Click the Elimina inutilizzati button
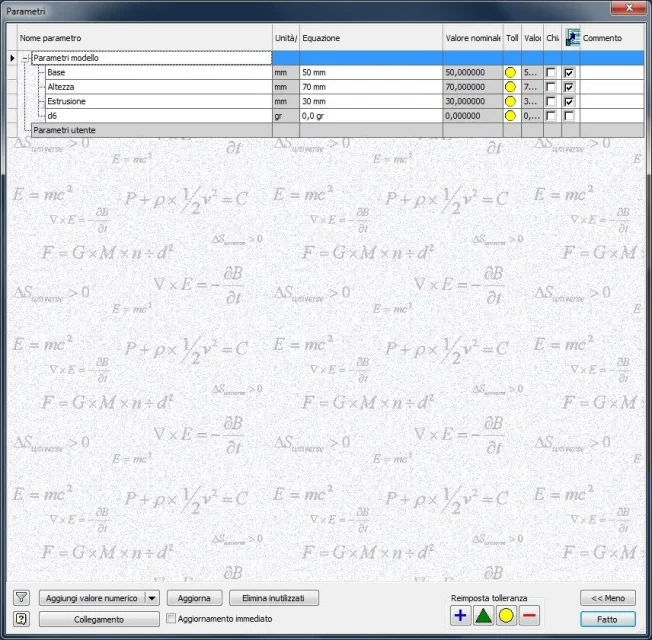Viewport: 652px width, 640px height. point(274,598)
